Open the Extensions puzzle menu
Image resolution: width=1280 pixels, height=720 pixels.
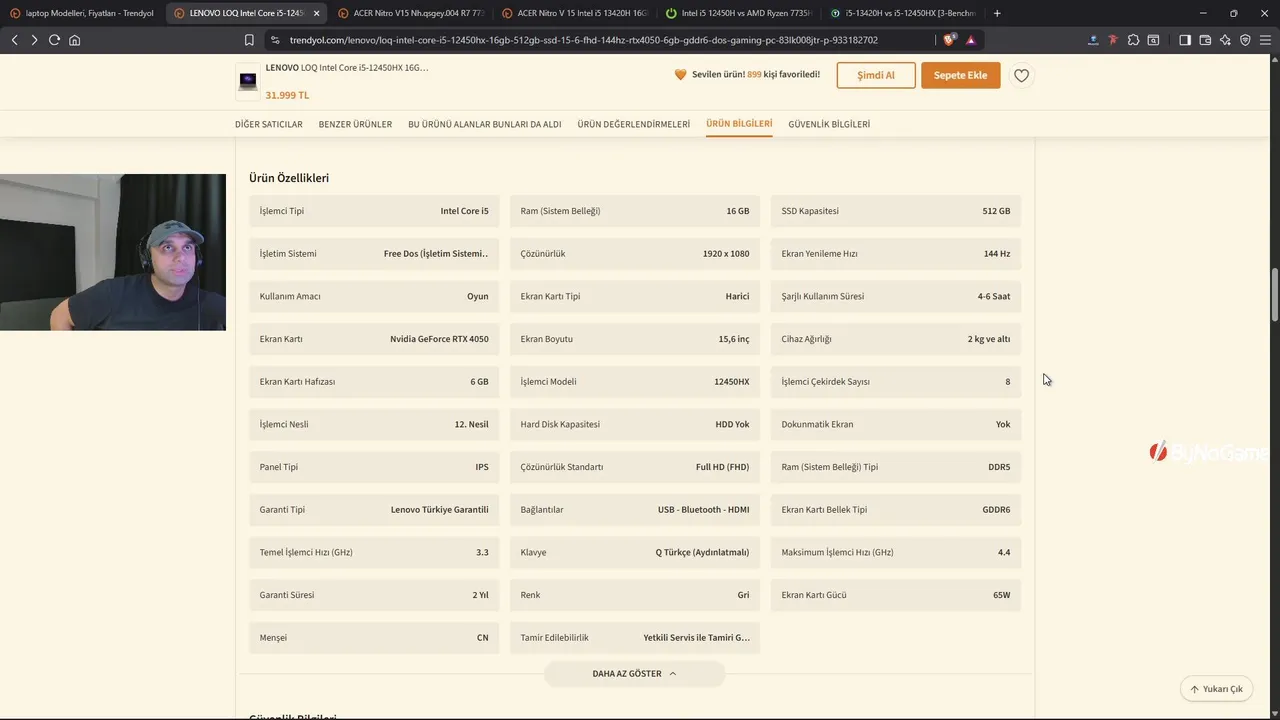click(1133, 40)
